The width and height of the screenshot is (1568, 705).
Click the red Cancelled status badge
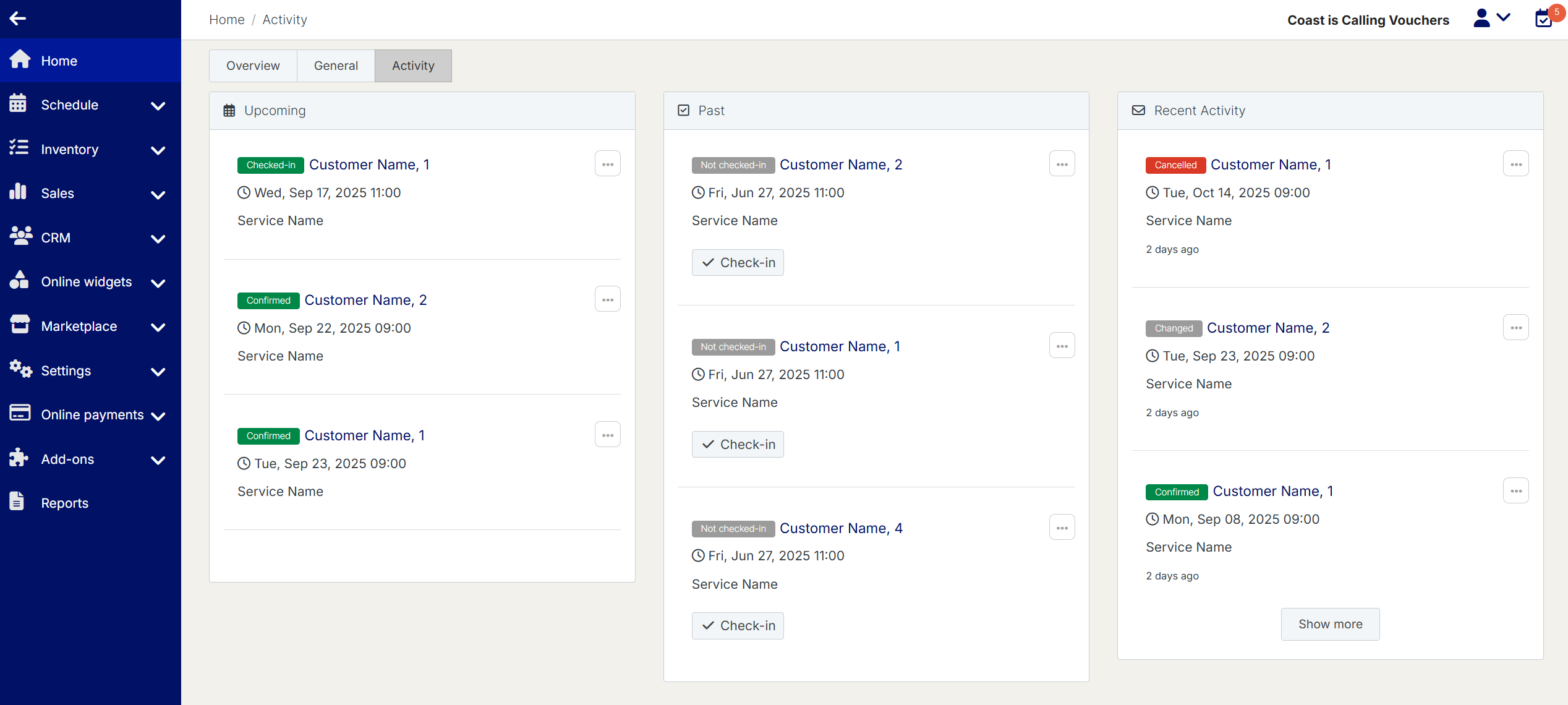(1175, 165)
